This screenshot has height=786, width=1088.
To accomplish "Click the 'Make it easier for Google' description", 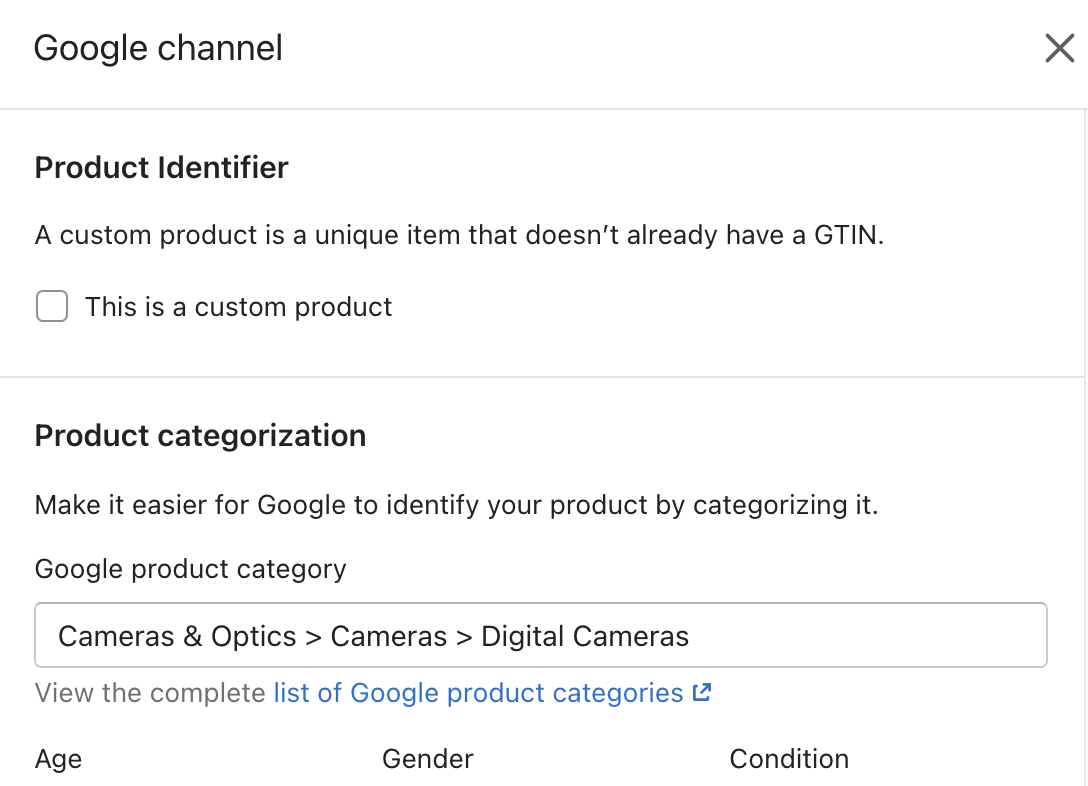I will (x=457, y=505).
